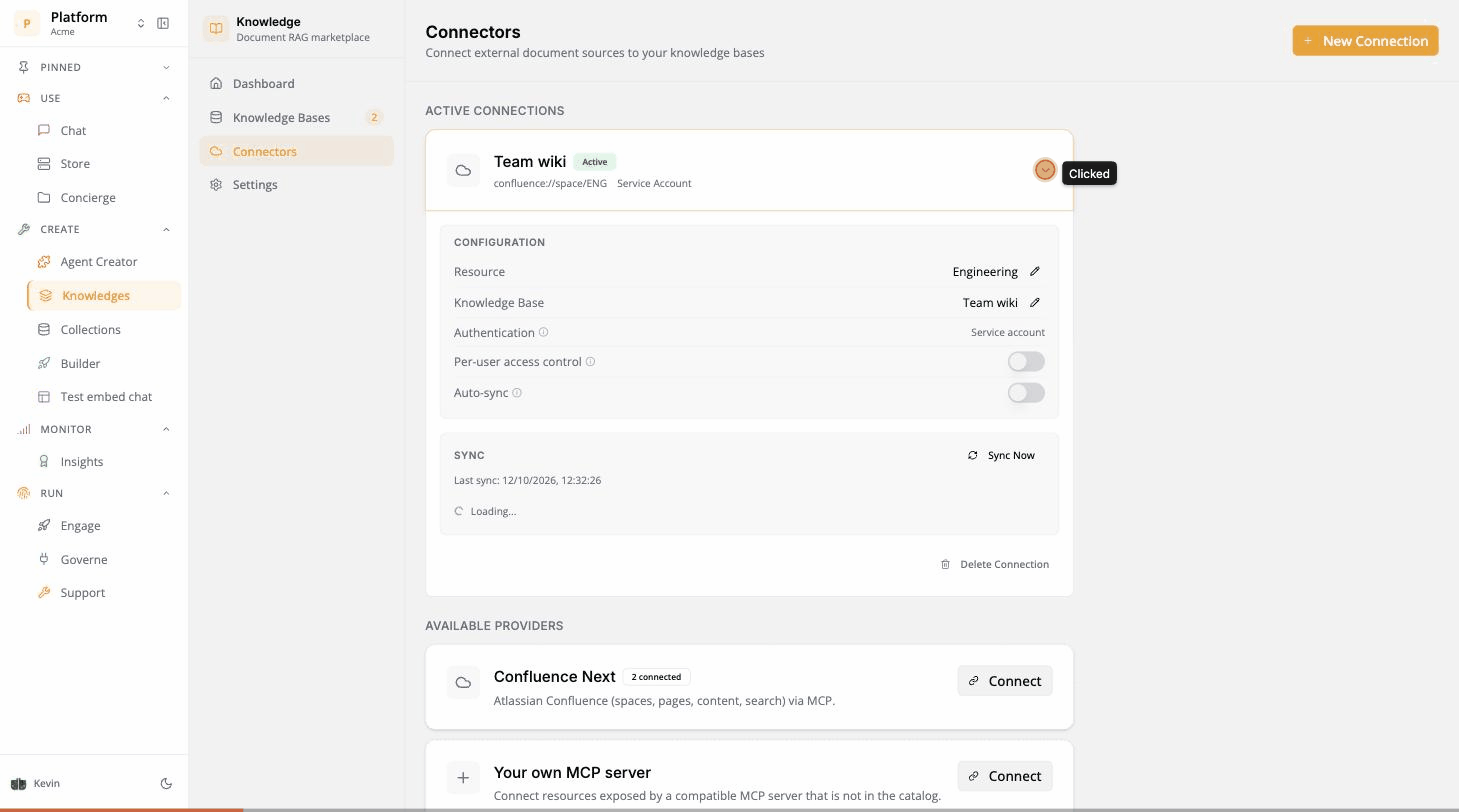This screenshot has width=1459, height=812.
Task: Collapse the CREATE sidebar section
Action: click(x=166, y=230)
